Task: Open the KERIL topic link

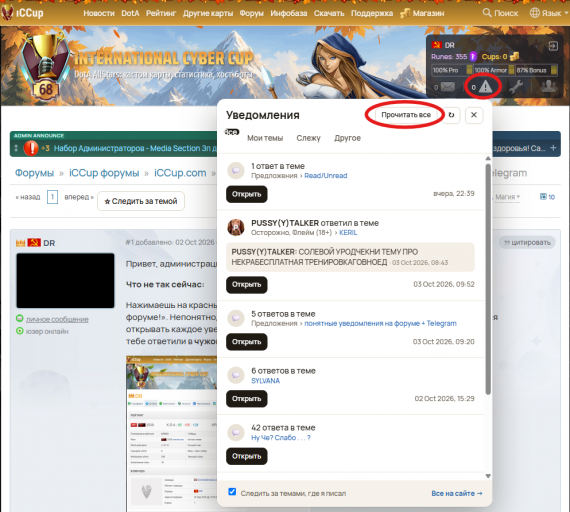Action: coord(348,232)
